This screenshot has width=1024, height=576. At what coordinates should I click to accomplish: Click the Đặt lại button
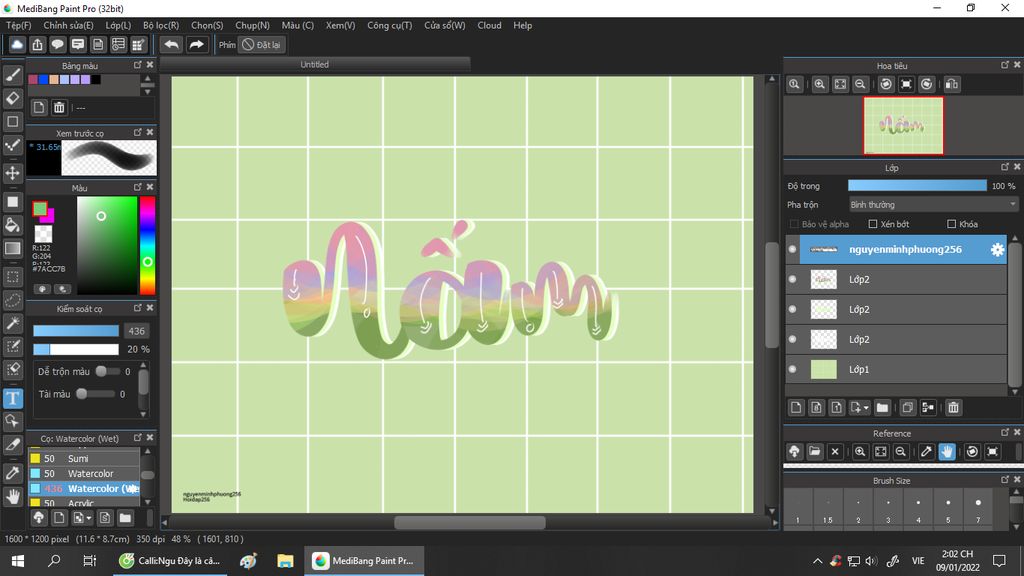262,45
